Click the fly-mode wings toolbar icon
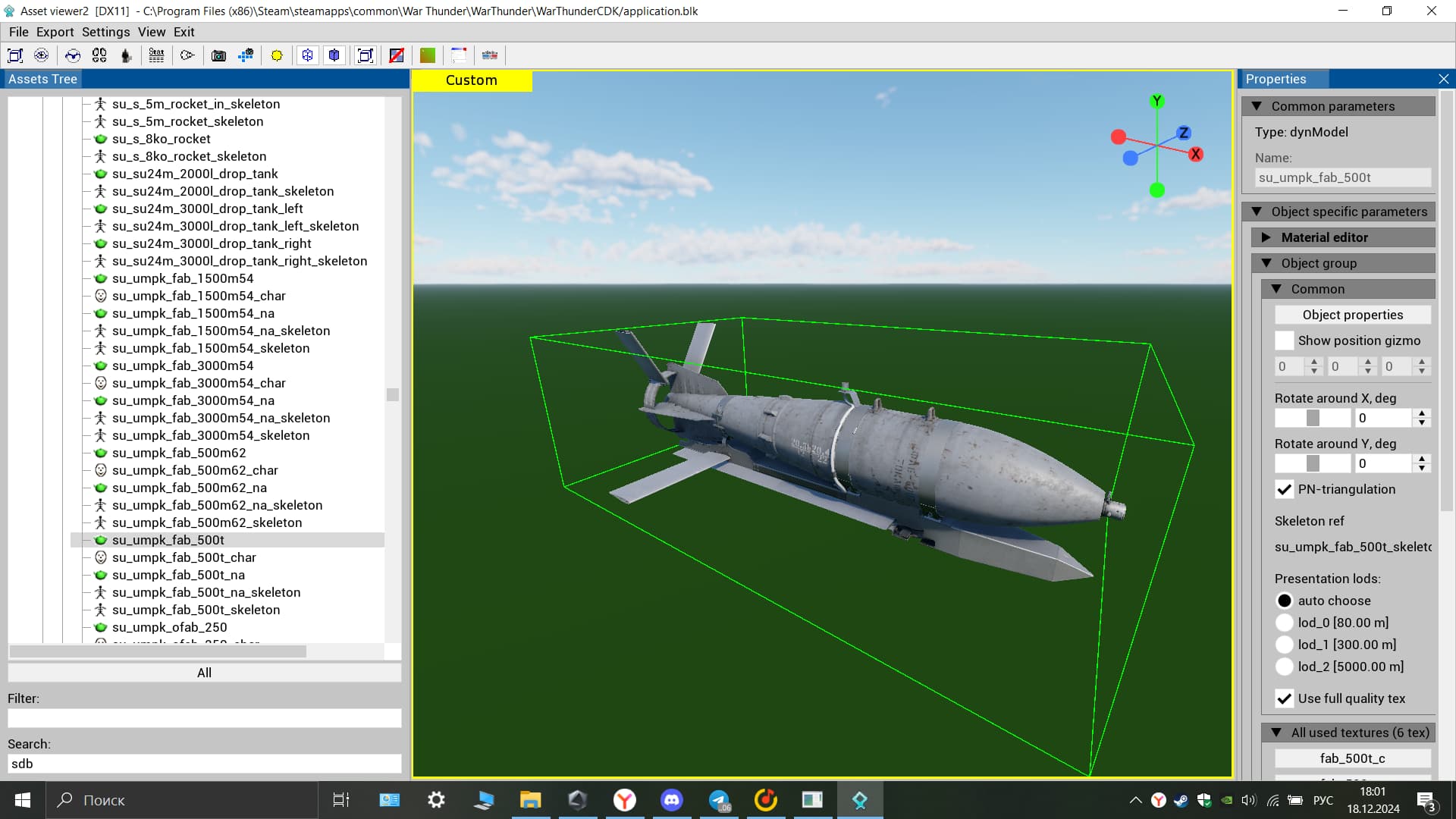The height and width of the screenshot is (819, 1456). (x=73, y=55)
